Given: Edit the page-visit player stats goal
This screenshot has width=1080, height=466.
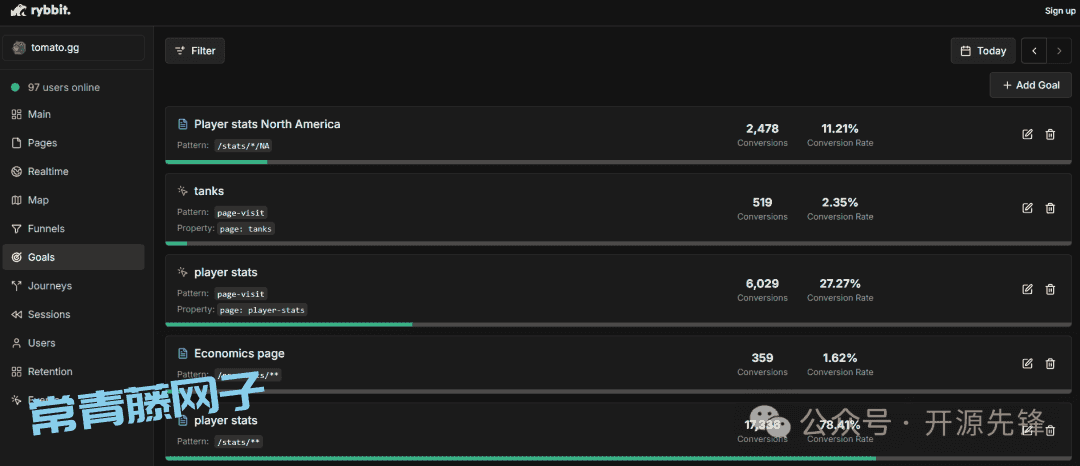Looking at the screenshot, I should (x=1027, y=289).
